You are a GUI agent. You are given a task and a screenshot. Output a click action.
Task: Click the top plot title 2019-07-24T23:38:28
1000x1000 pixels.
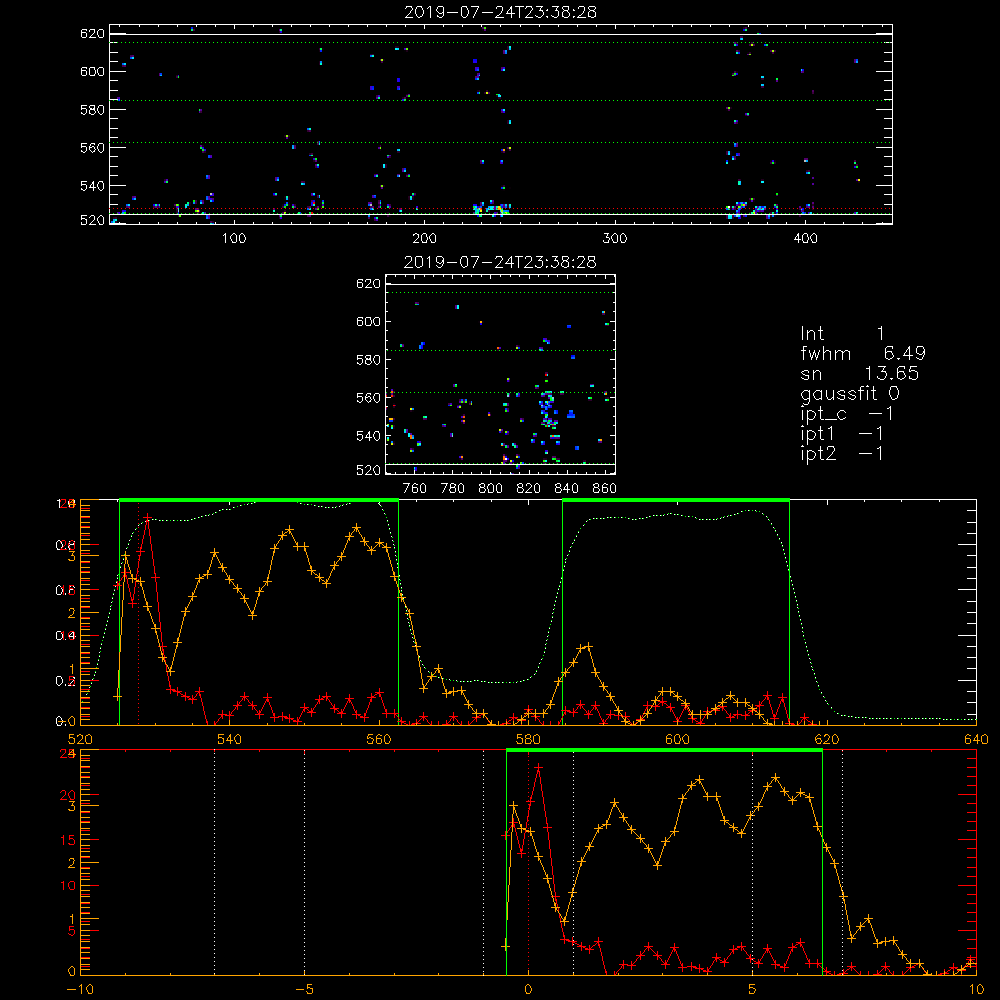click(500, 12)
